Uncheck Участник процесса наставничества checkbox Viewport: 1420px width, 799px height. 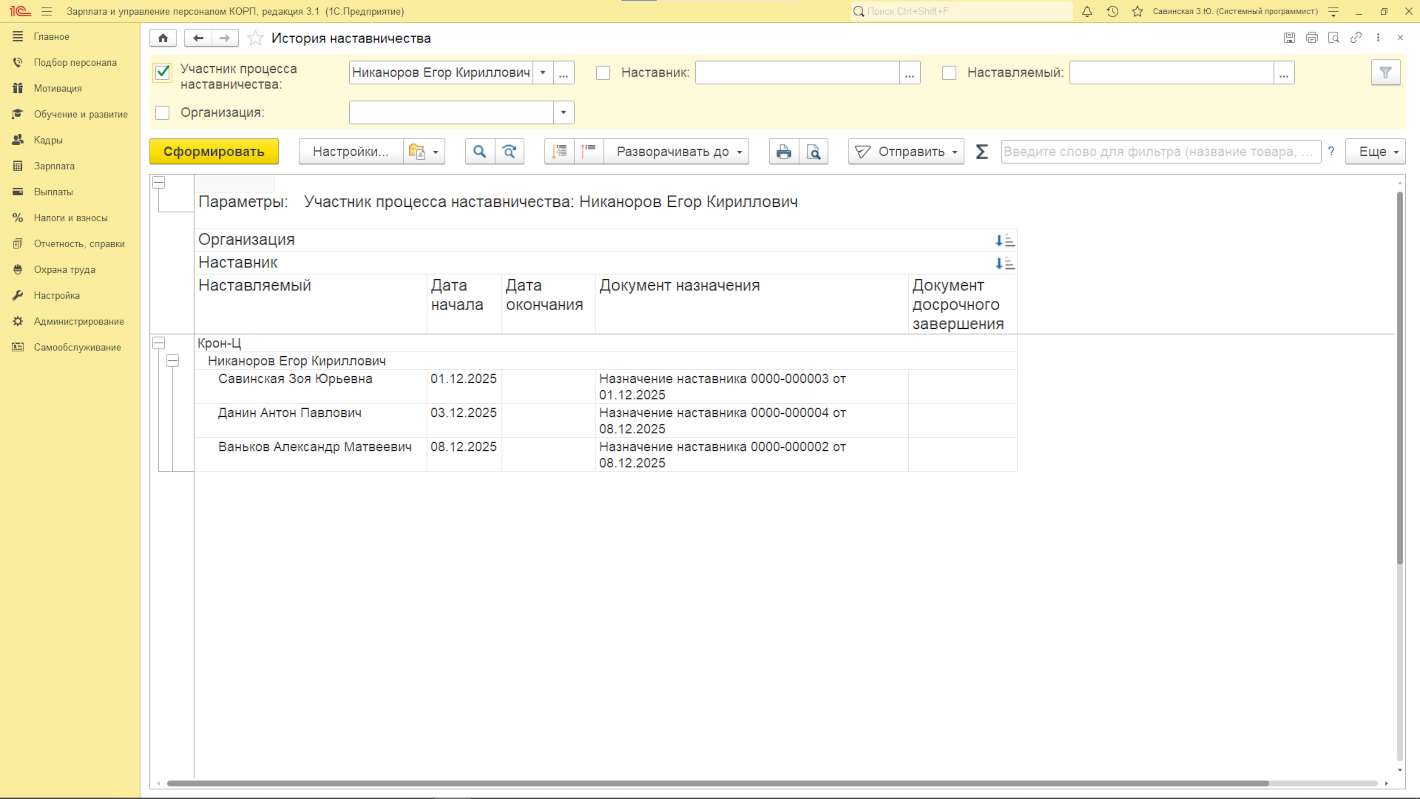(x=162, y=73)
